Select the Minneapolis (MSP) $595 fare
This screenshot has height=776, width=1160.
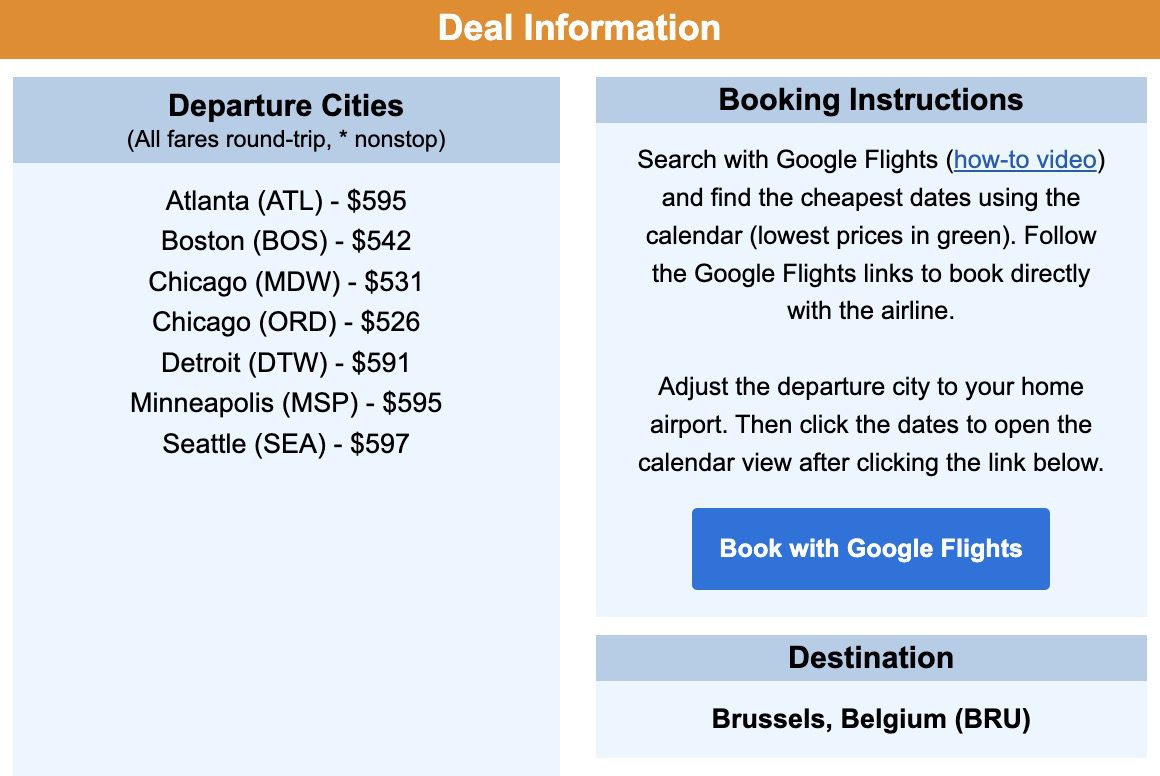(285, 403)
